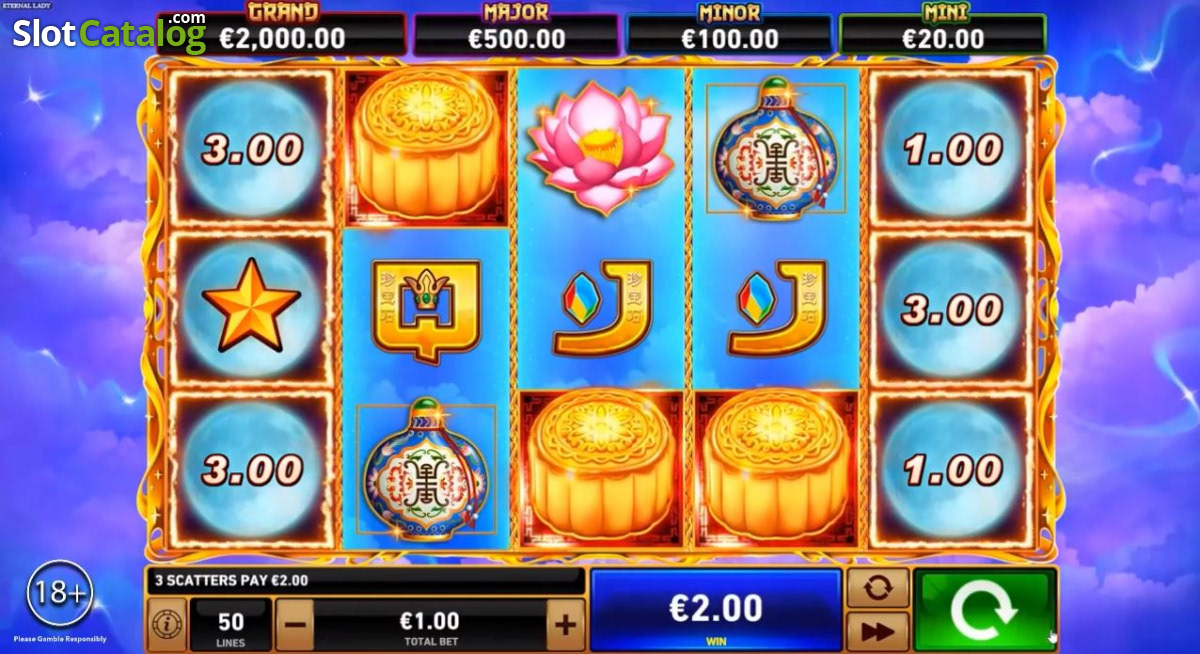1200x654 pixels.
Task: Click the 18+ responsible gambling badge
Action: point(59,593)
